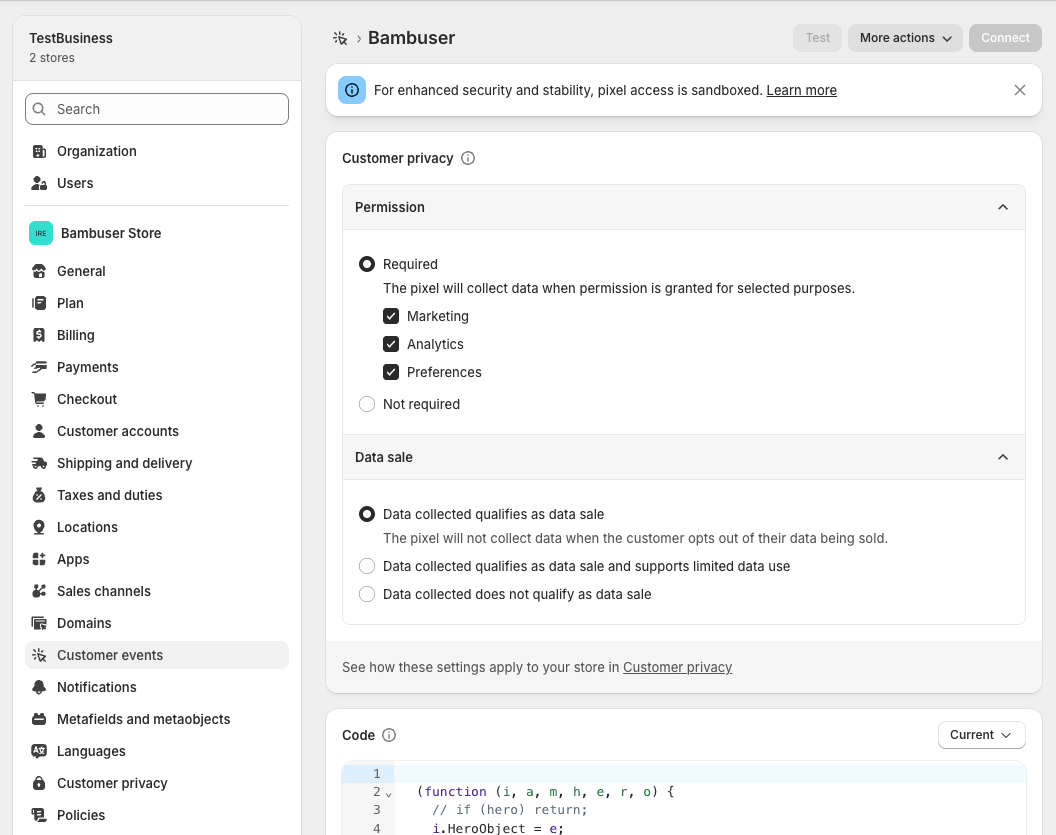Click the Apps grid icon

[x=39, y=559]
